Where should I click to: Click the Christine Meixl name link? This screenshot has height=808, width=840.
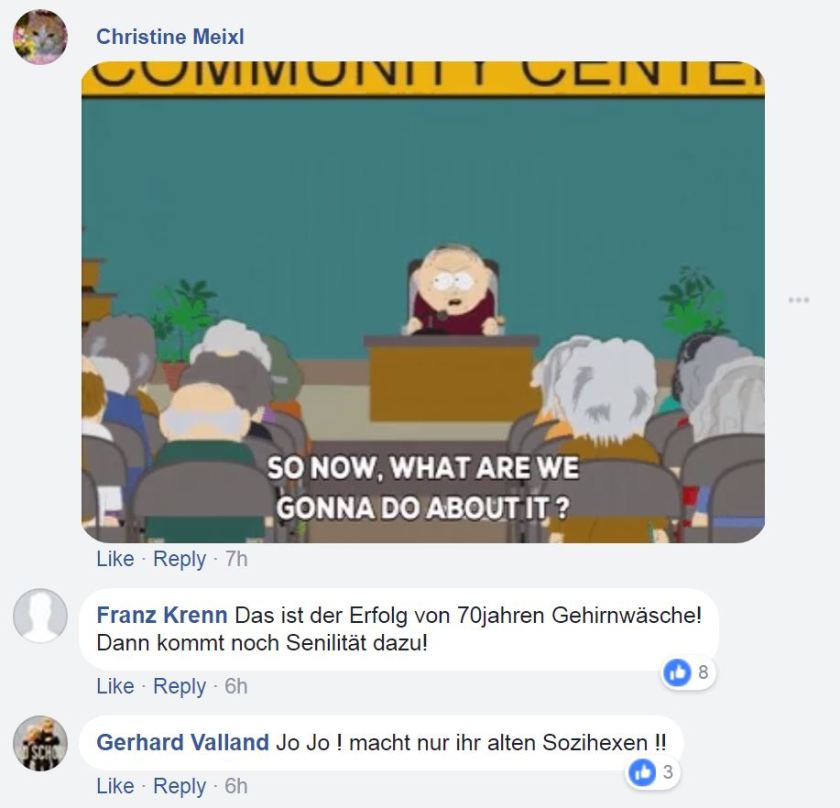tap(170, 36)
